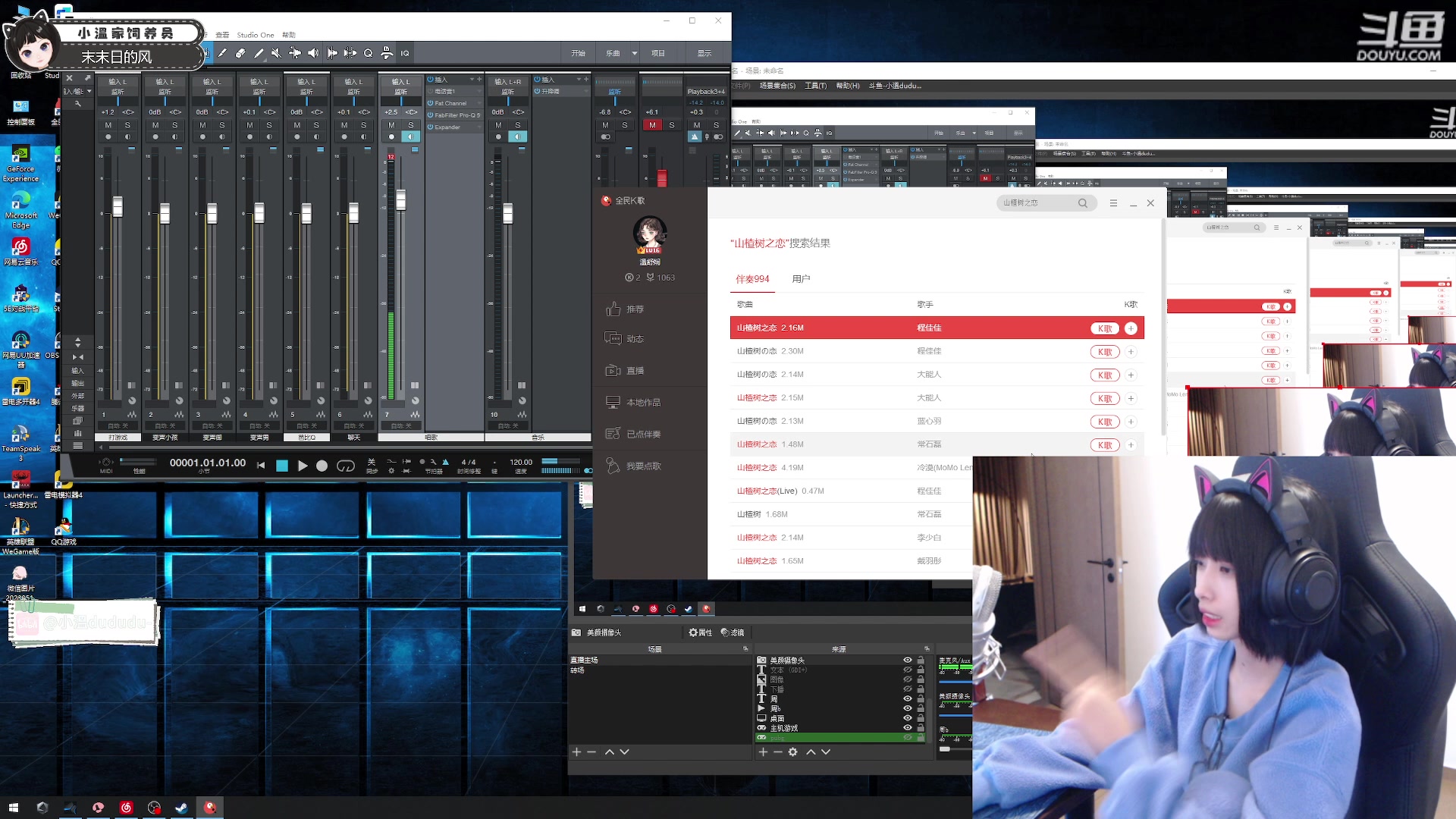Image resolution: width=1456 pixels, height=819 pixels.
Task: Add a new source in OBS
Action: point(763,752)
